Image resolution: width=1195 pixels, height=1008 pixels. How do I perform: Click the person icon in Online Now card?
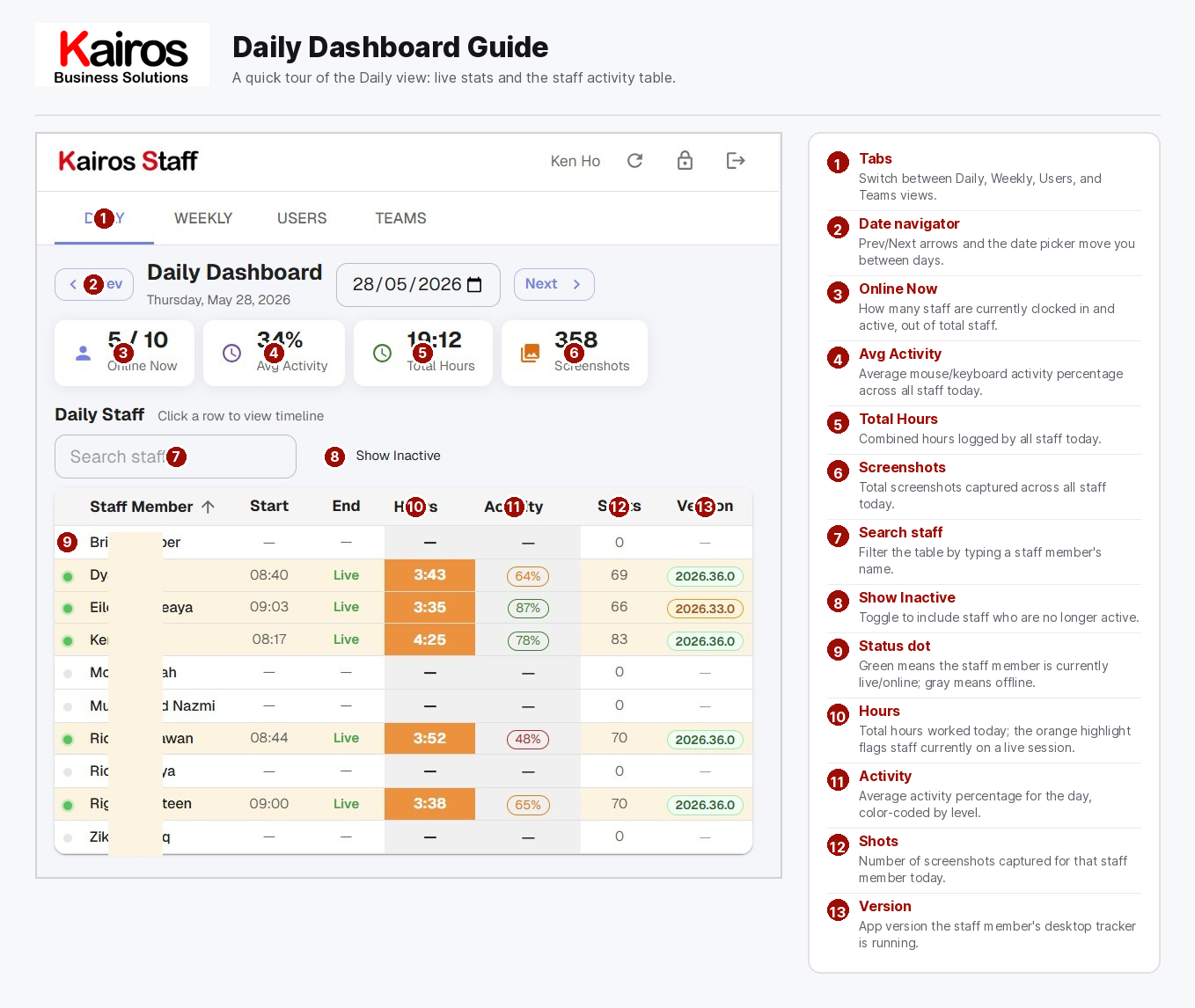tap(83, 353)
